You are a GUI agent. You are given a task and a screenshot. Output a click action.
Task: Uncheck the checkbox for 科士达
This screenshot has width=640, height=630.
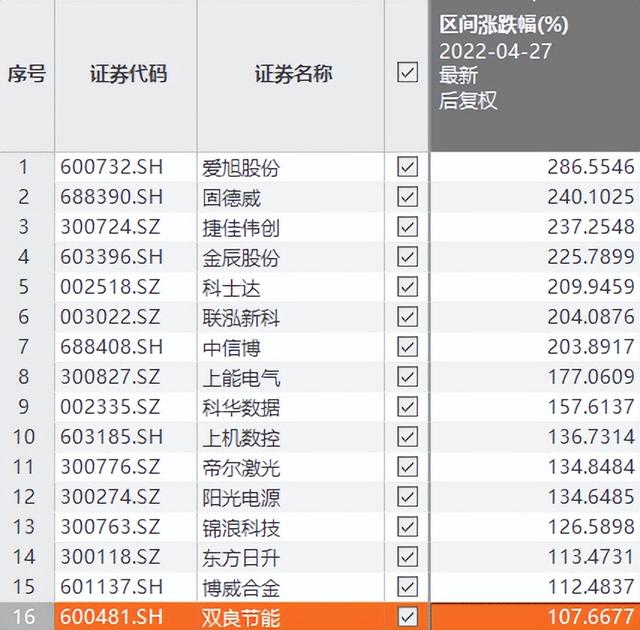407,287
